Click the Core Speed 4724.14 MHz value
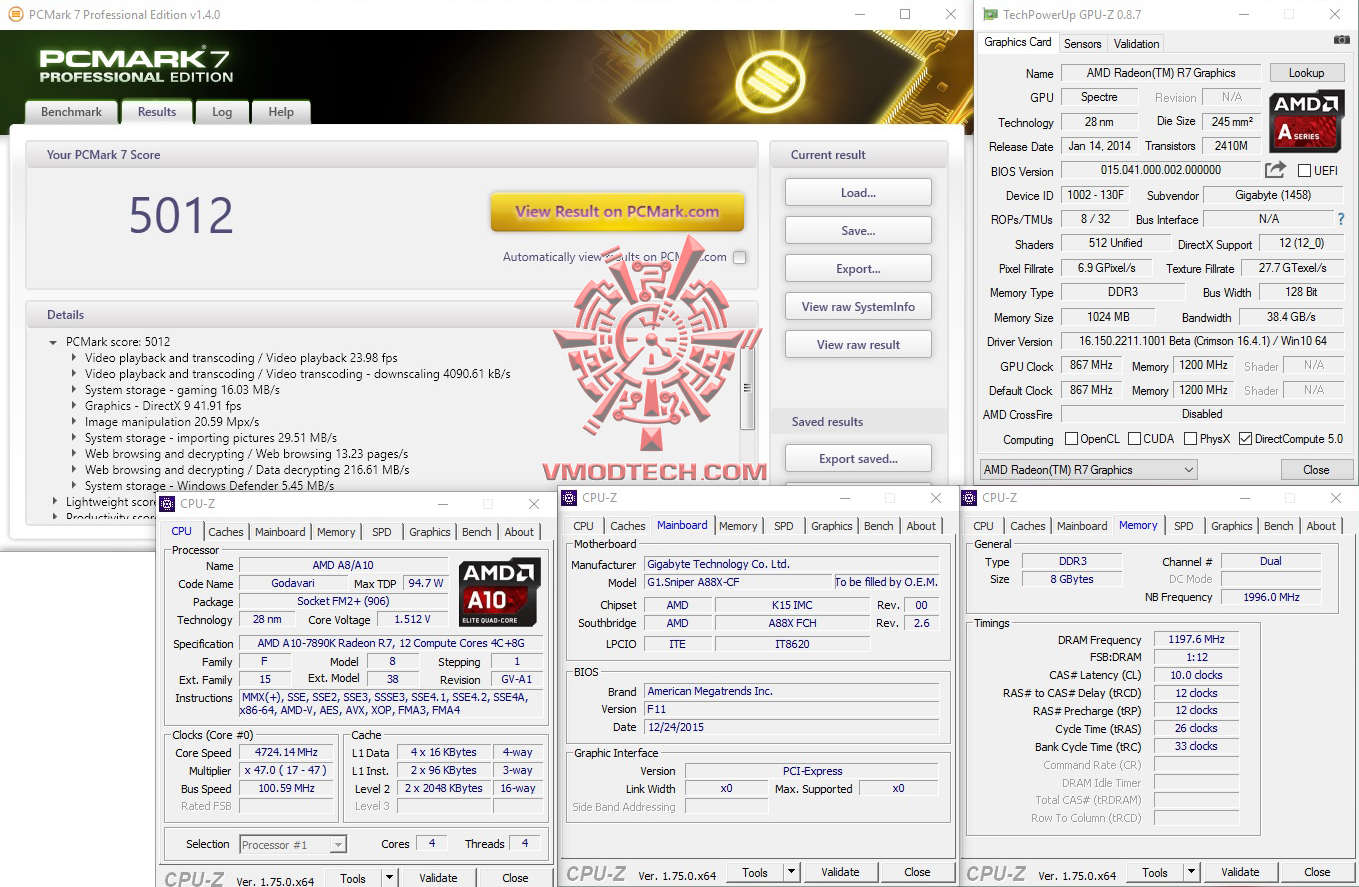This screenshot has height=887, width=1359. pyautogui.click(x=287, y=753)
